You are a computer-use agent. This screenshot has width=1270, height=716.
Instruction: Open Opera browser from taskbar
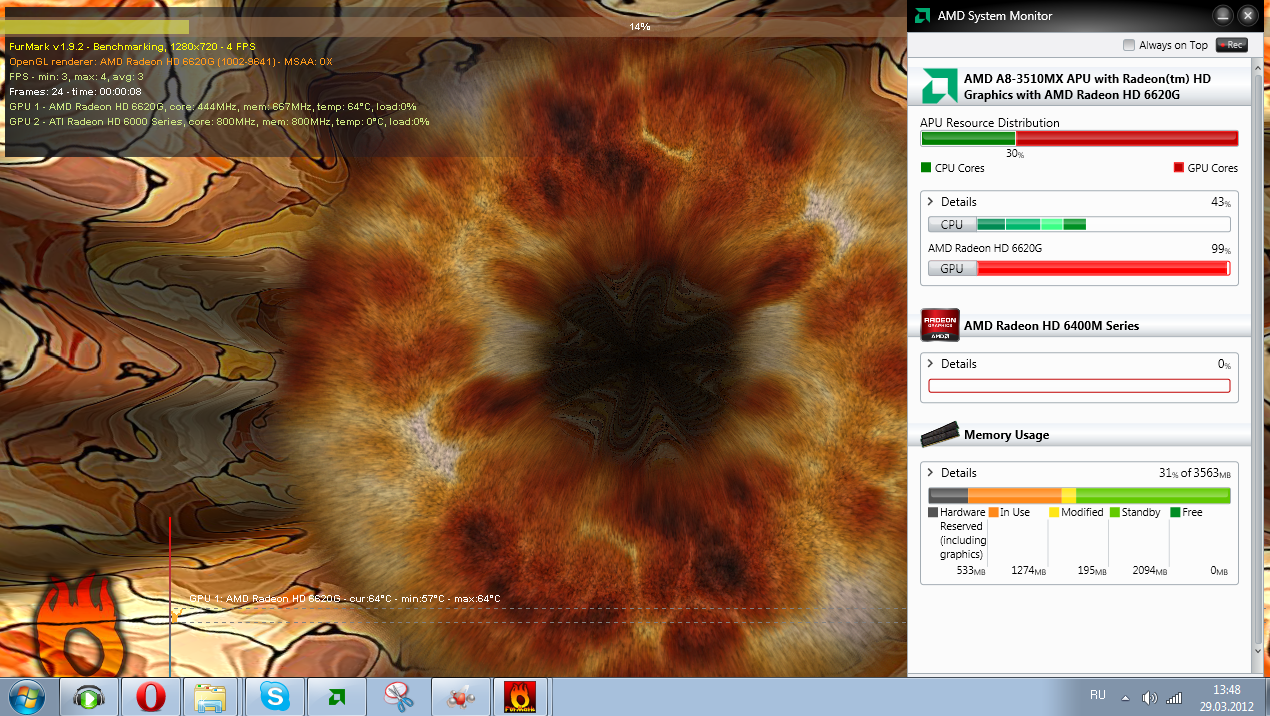click(x=151, y=696)
